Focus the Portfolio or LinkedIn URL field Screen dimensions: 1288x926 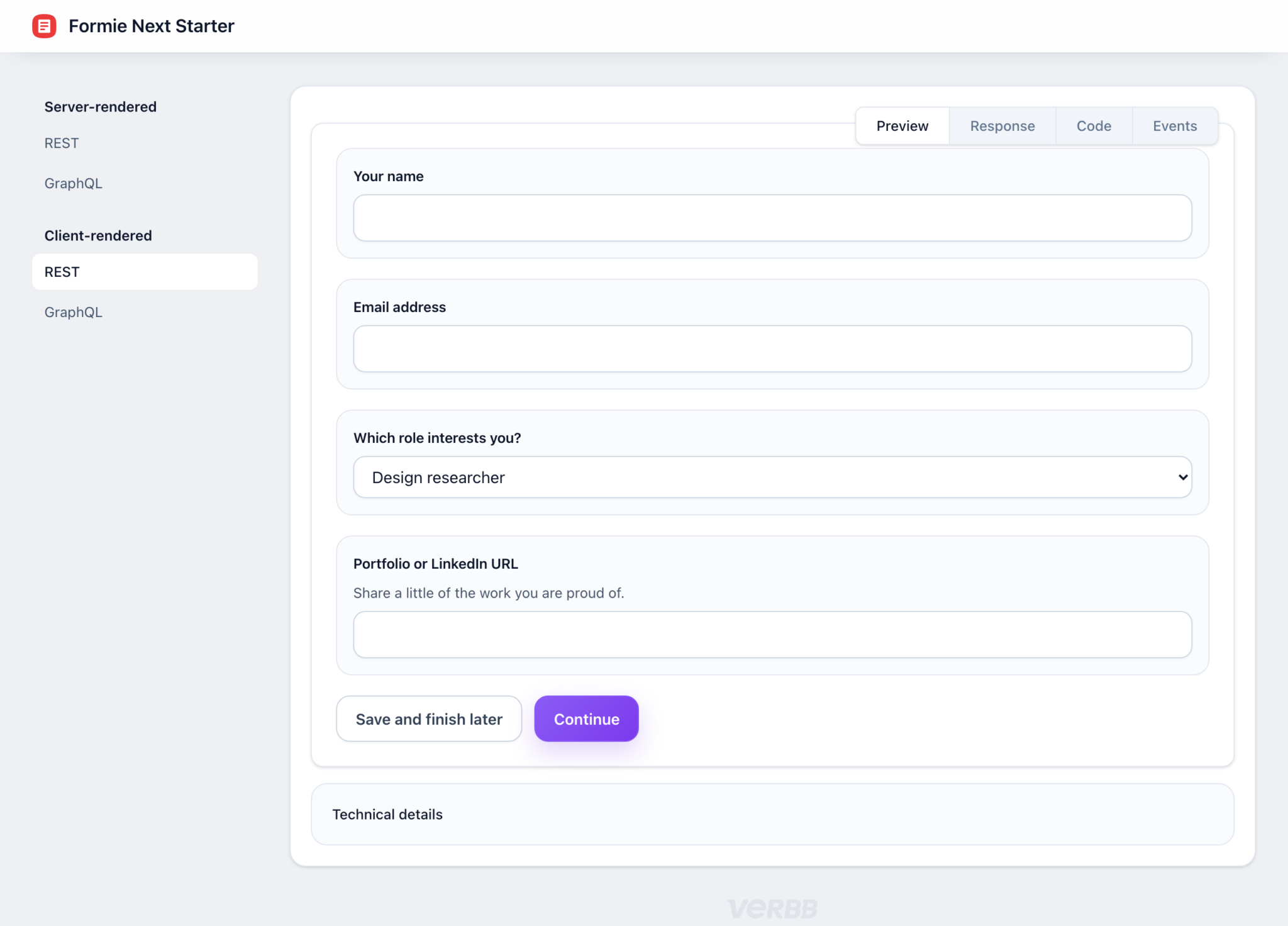pos(772,635)
